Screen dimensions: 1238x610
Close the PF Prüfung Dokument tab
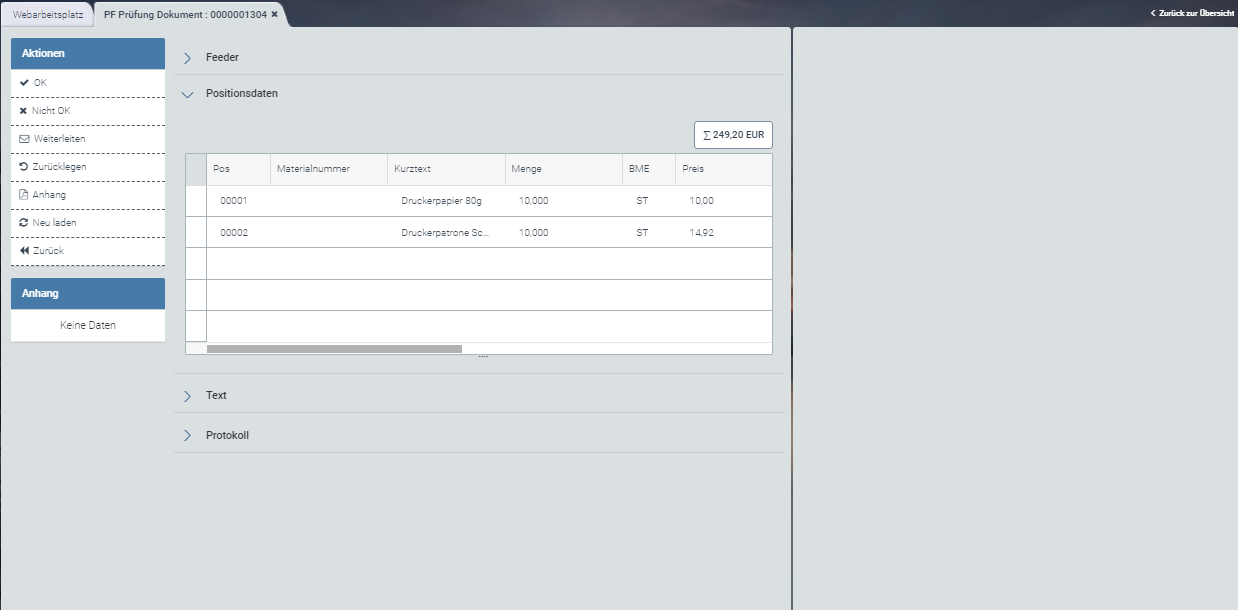275,14
